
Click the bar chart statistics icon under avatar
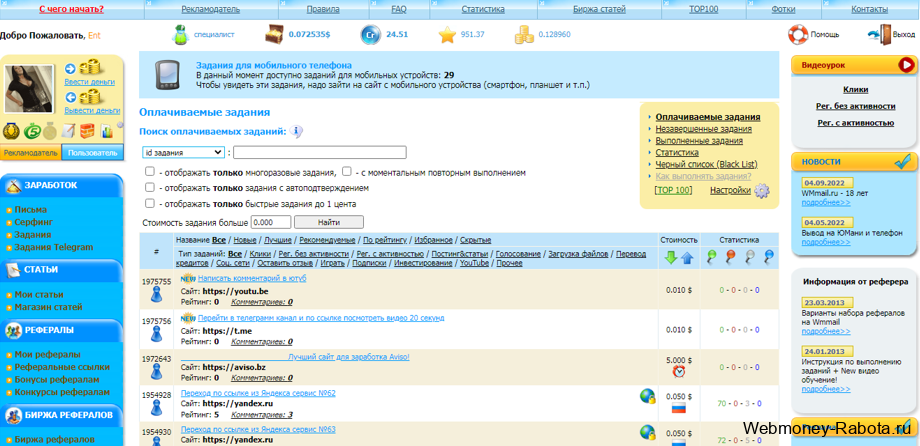pos(107,130)
